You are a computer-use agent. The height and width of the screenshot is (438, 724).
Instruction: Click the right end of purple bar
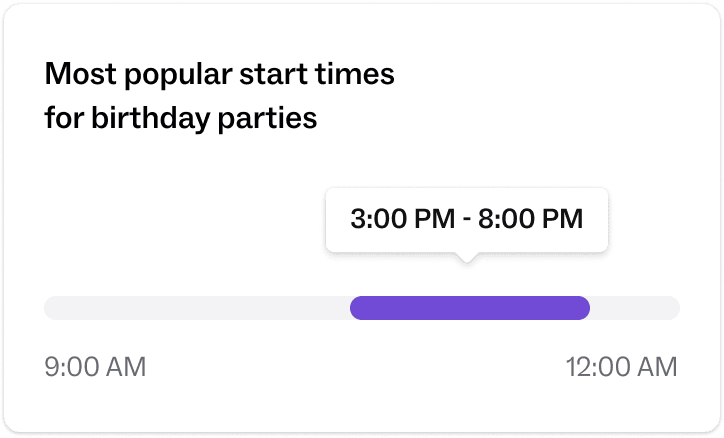582,308
